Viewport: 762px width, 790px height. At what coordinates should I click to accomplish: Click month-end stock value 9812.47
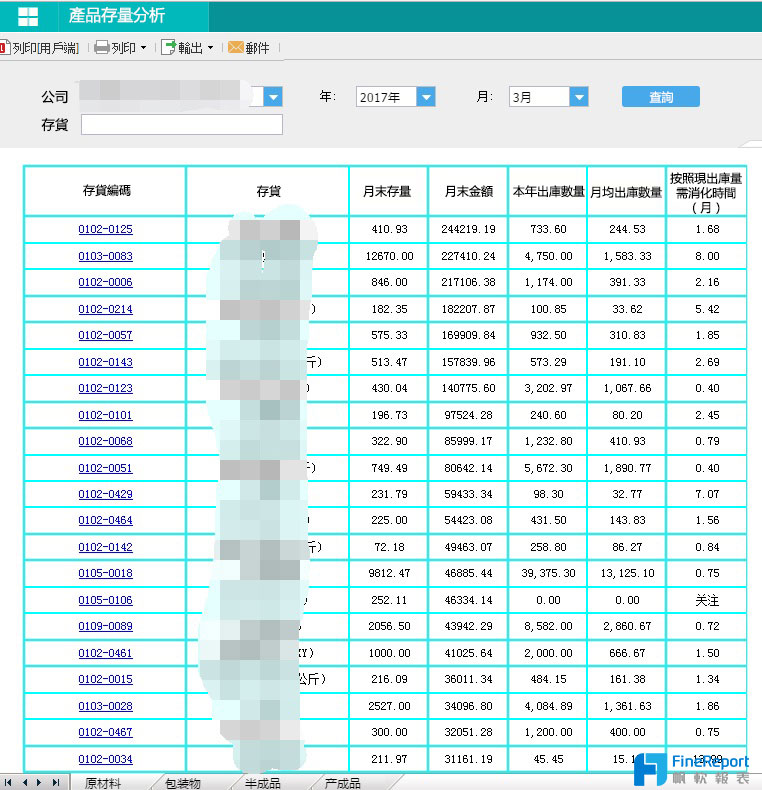pyautogui.click(x=389, y=573)
